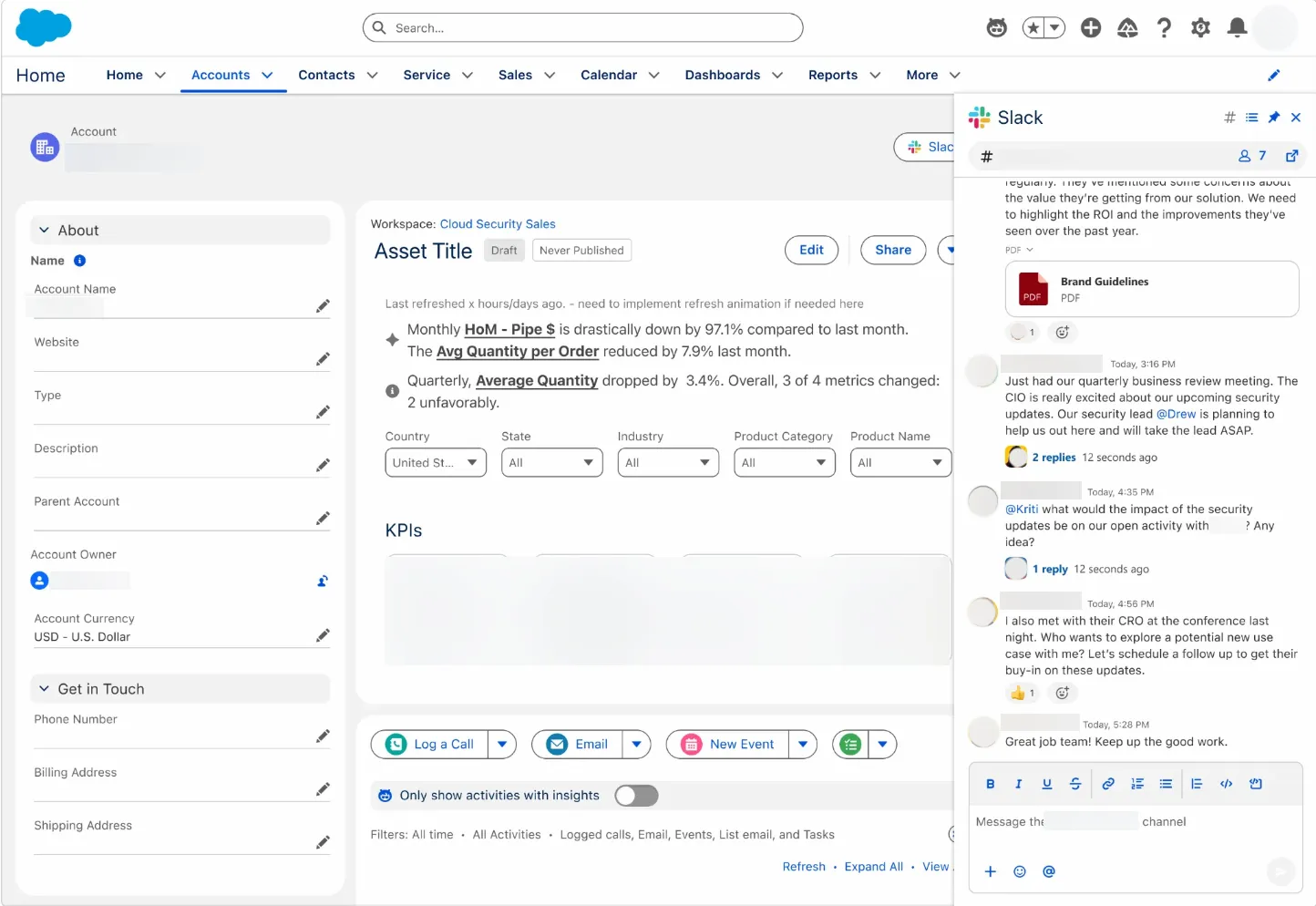Click the pencil icon to edit navigation
1316x906 pixels.
click(x=1274, y=75)
